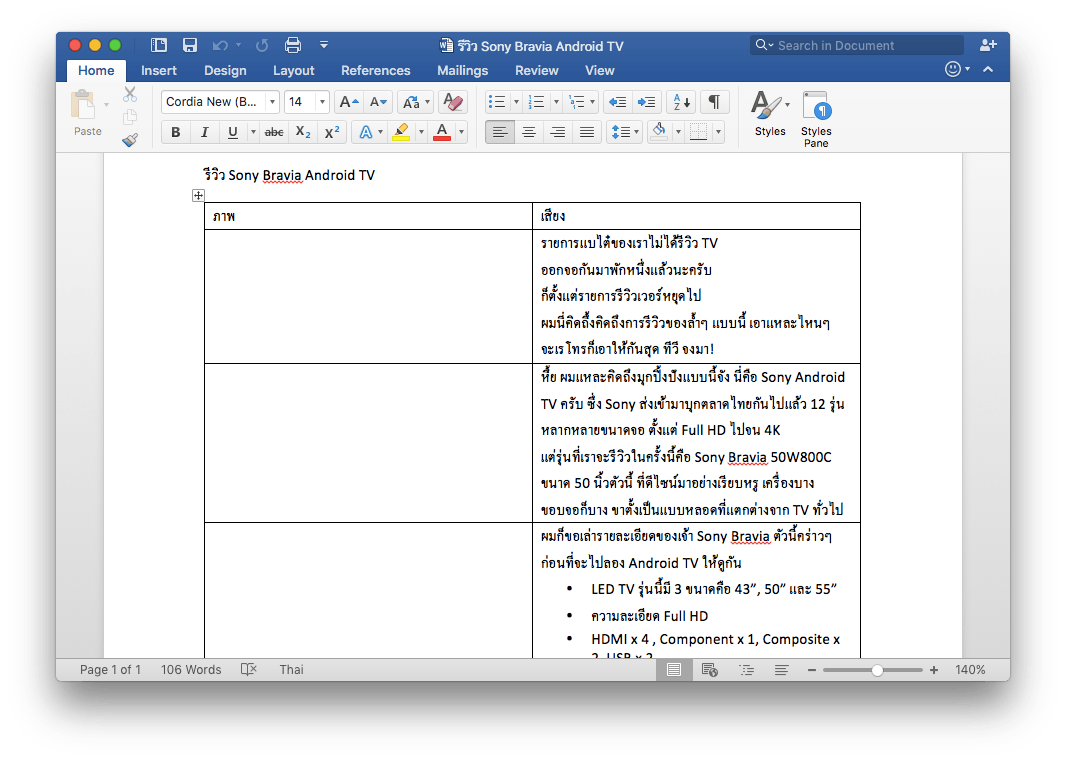Click the Format Painter brush icon
Image resolution: width=1066 pixels, height=761 pixels.
coord(130,140)
